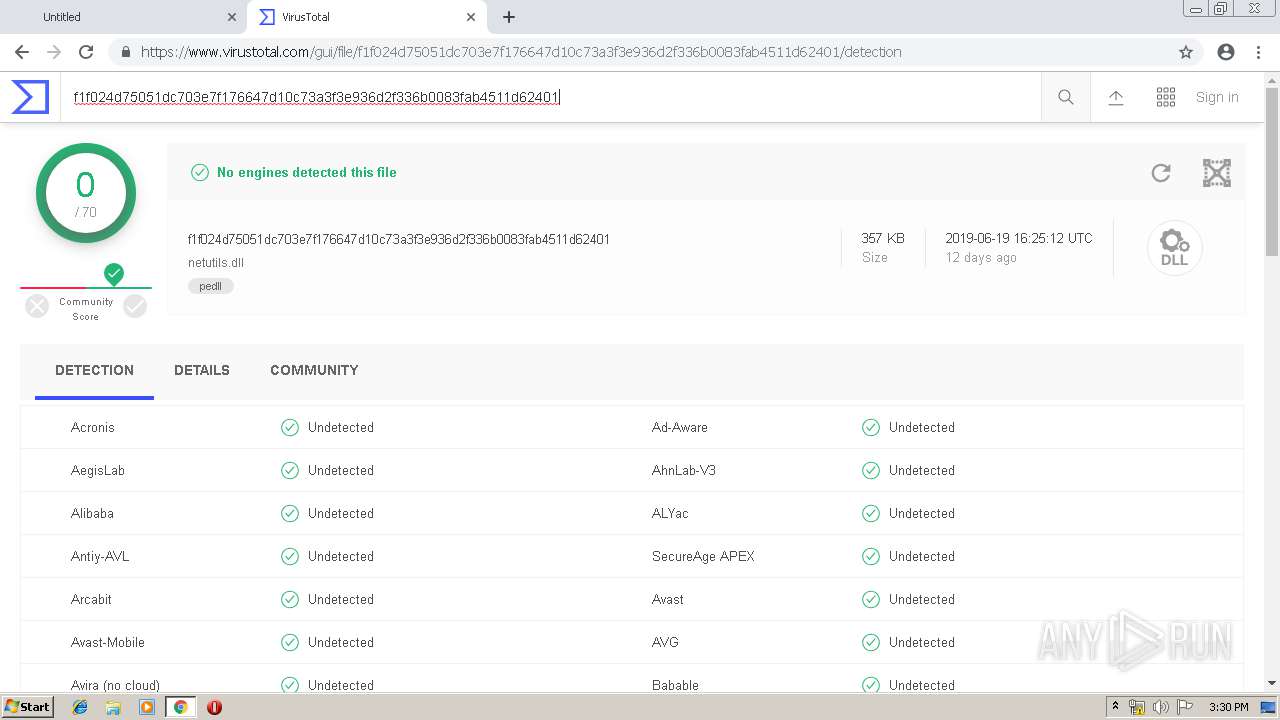Open Internet Explorer from the taskbar
Image resolution: width=1280 pixels, height=720 pixels.
[80, 707]
